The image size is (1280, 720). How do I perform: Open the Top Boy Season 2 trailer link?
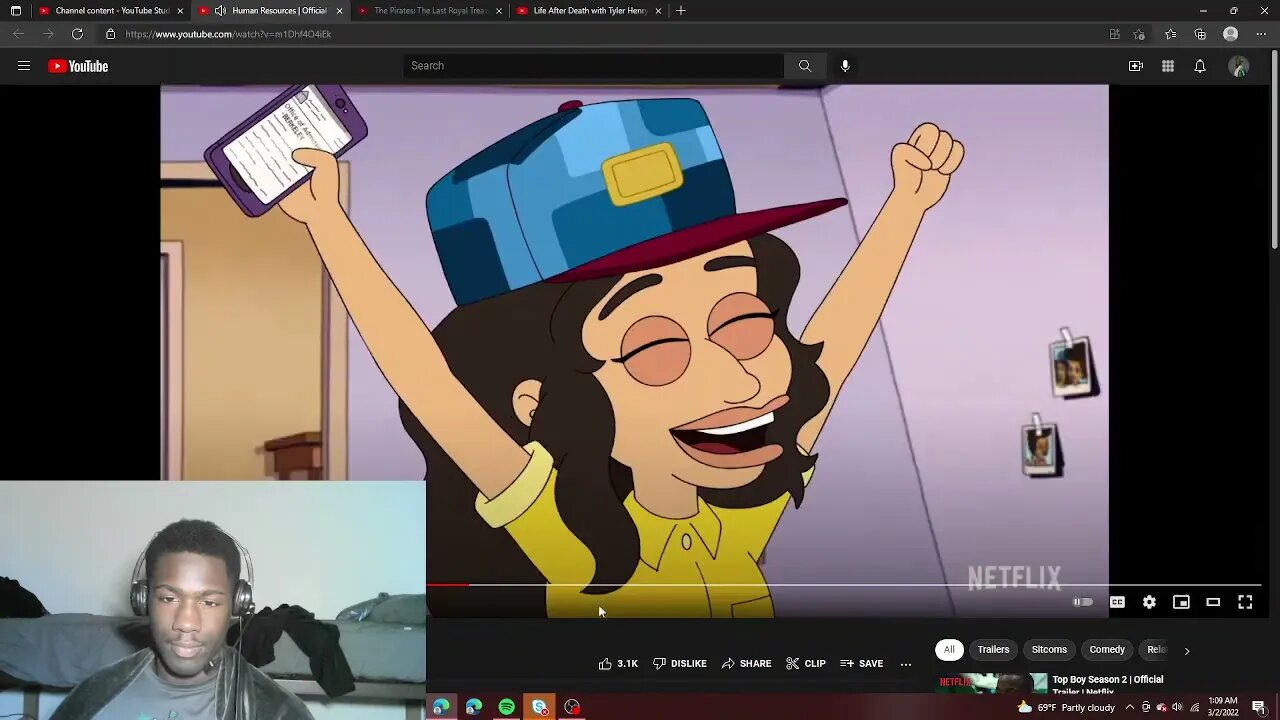tap(1108, 685)
